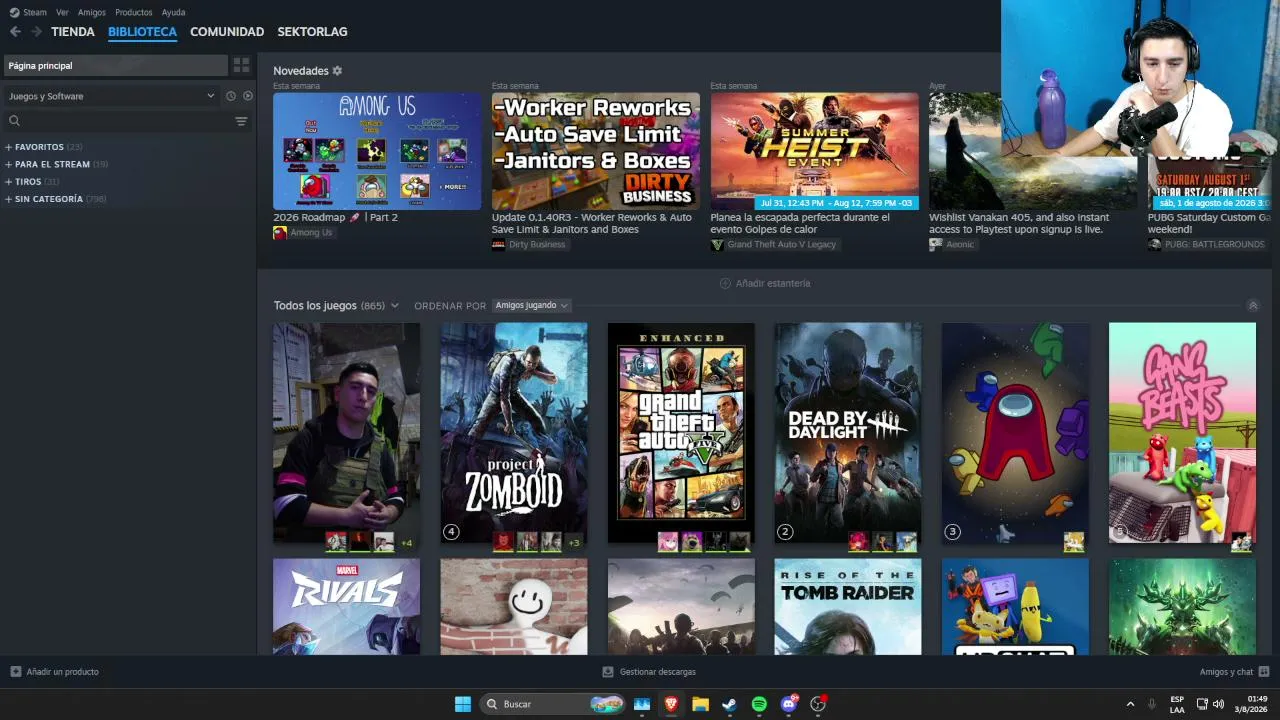Viewport: 1280px width, 720px height.
Task: Switch to the COMUNIDAD tab
Action: point(227,32)
